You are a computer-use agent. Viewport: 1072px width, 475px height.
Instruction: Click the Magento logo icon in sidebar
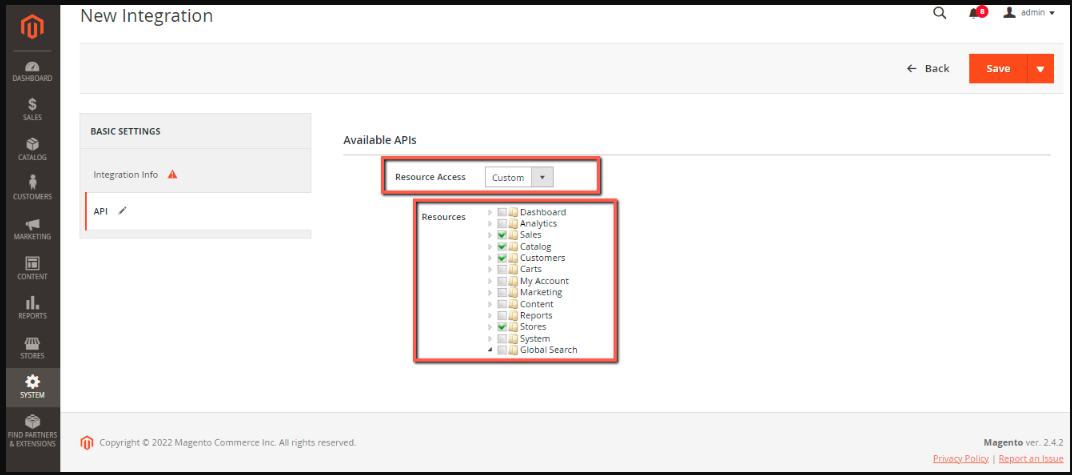coord(31,27)
